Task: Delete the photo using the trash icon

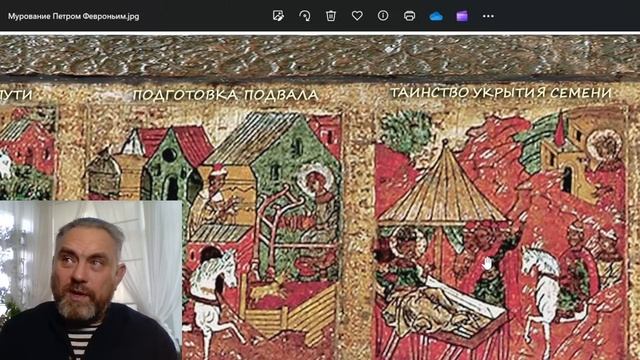Action: [331, 16]
